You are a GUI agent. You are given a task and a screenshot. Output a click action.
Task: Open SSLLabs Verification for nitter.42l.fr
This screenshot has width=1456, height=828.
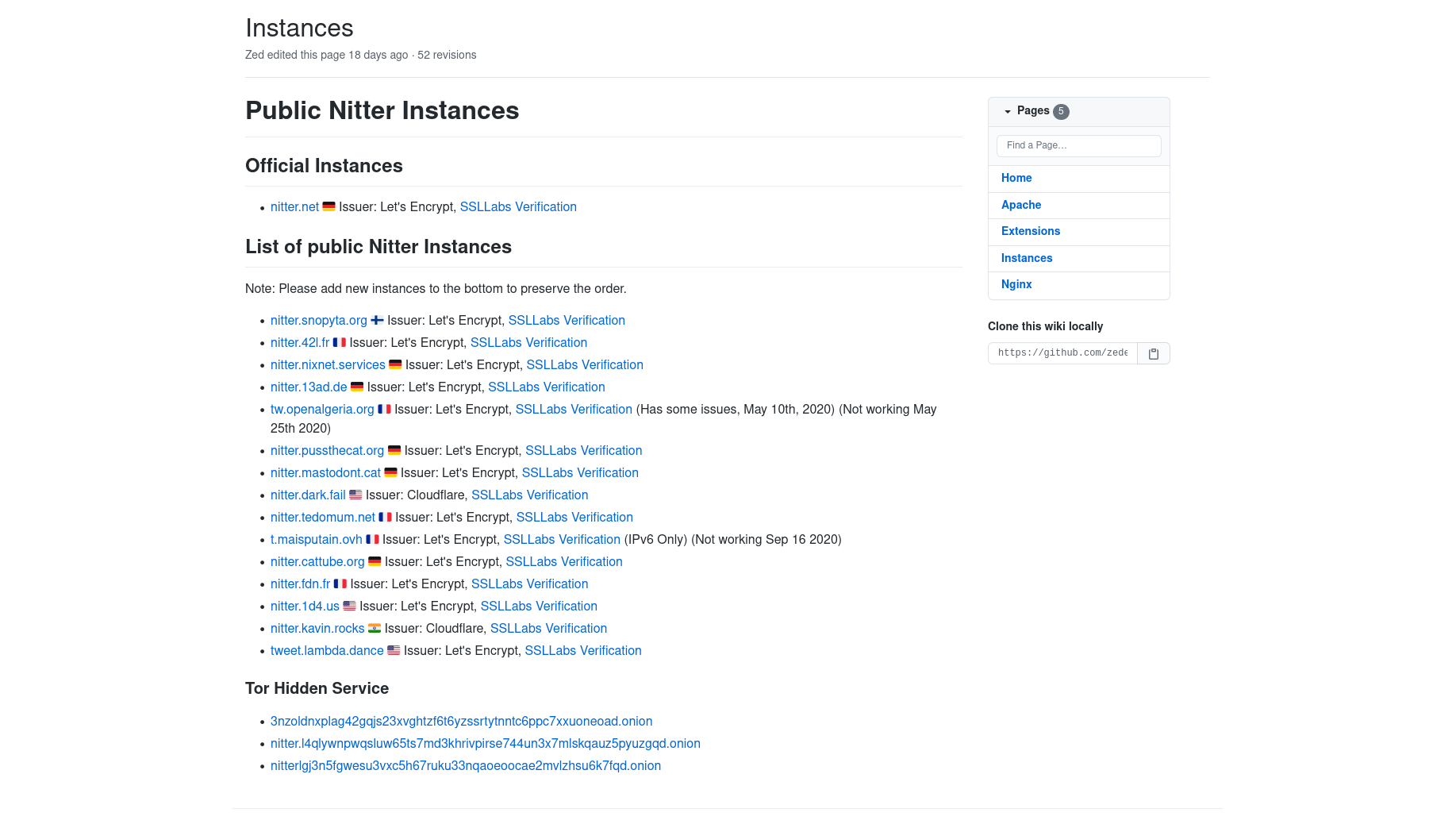[528, 342]
